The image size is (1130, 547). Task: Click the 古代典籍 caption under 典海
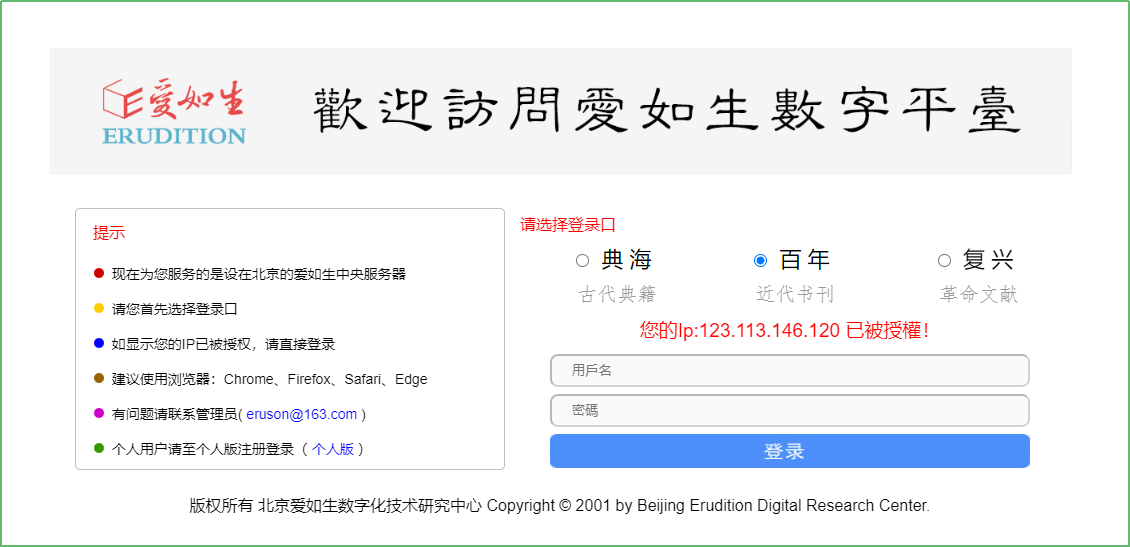click(617, 295)
